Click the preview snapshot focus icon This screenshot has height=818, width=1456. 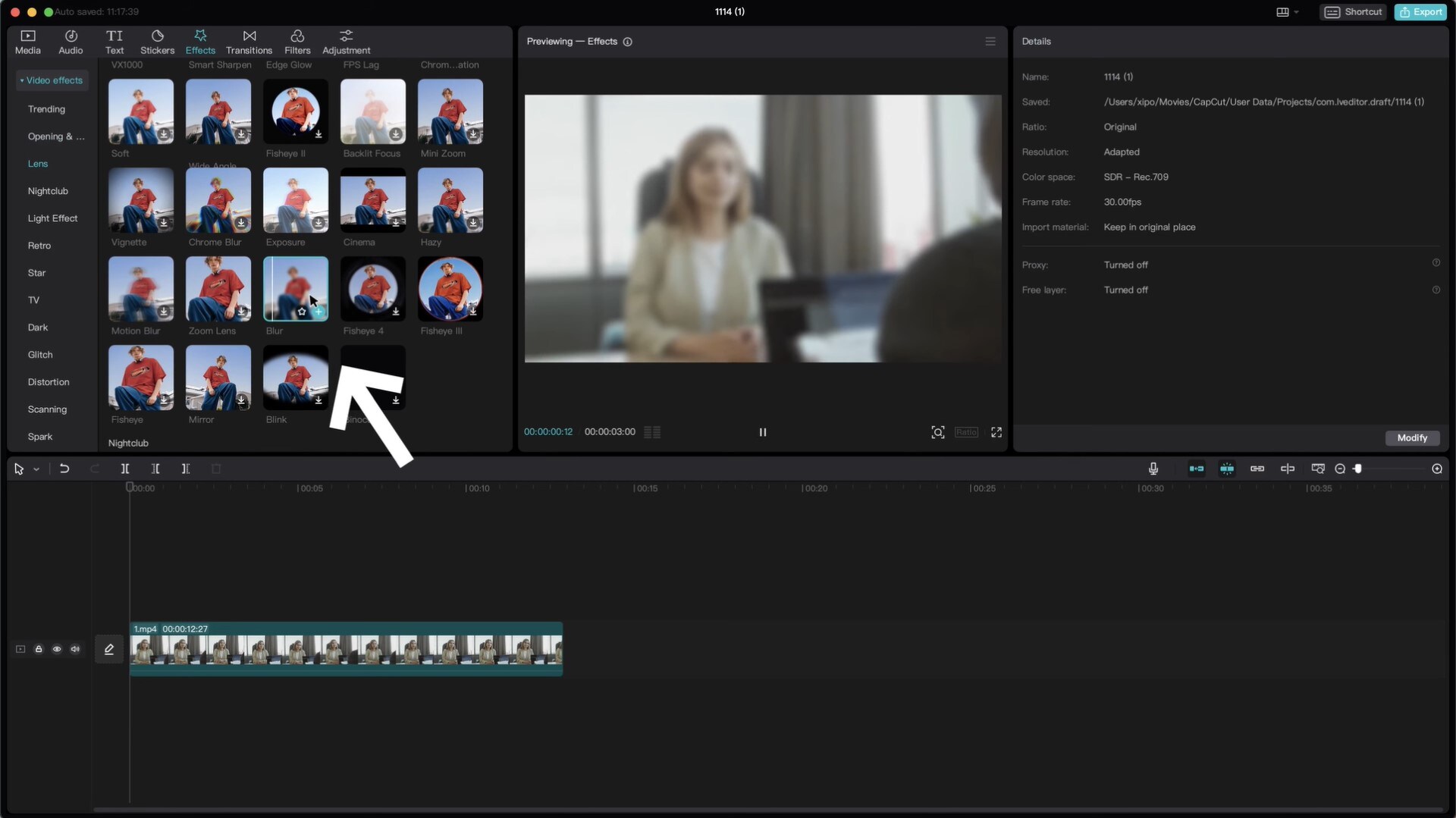click(x=938, y=432)
